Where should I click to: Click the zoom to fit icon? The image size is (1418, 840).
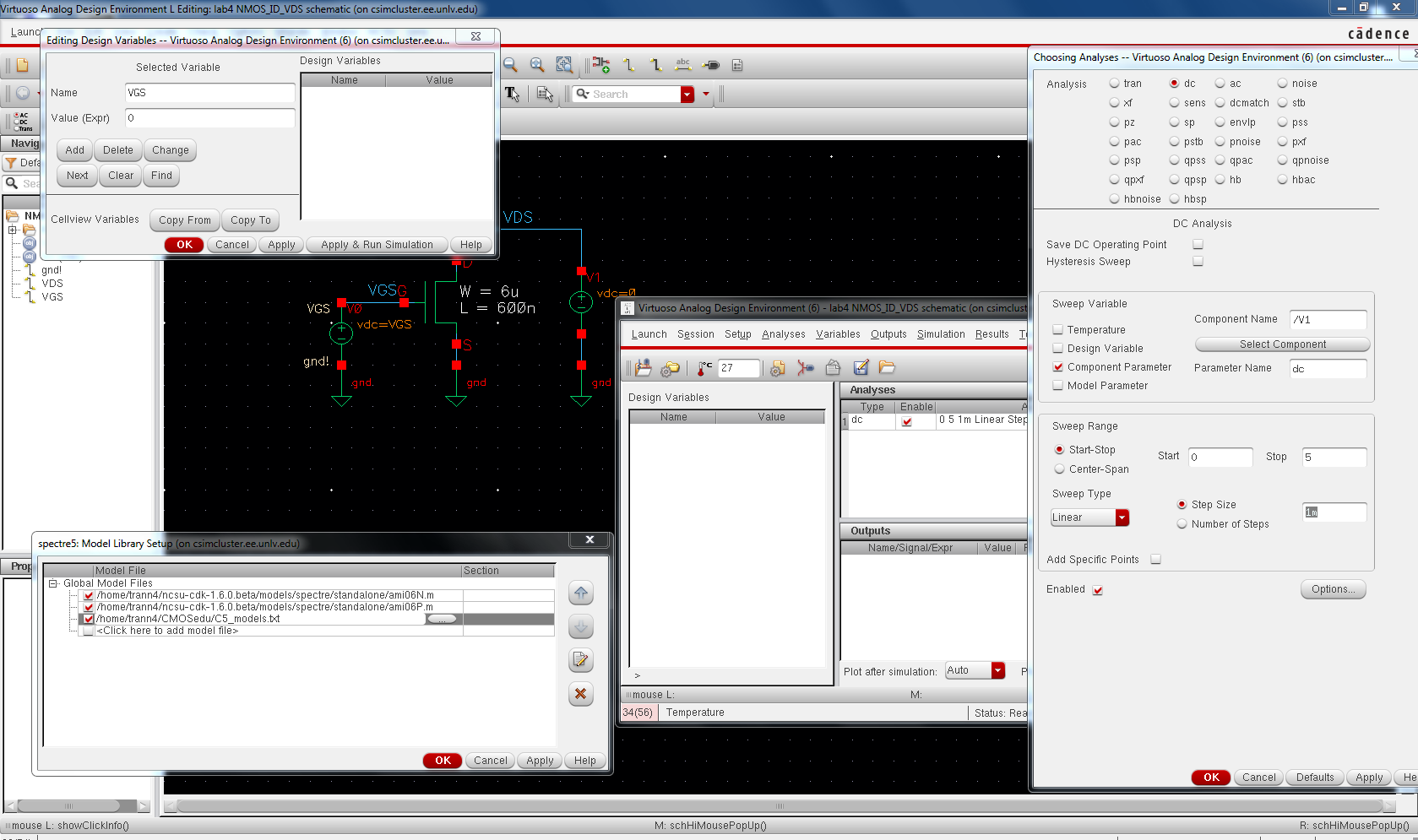[x=537, y=65]
